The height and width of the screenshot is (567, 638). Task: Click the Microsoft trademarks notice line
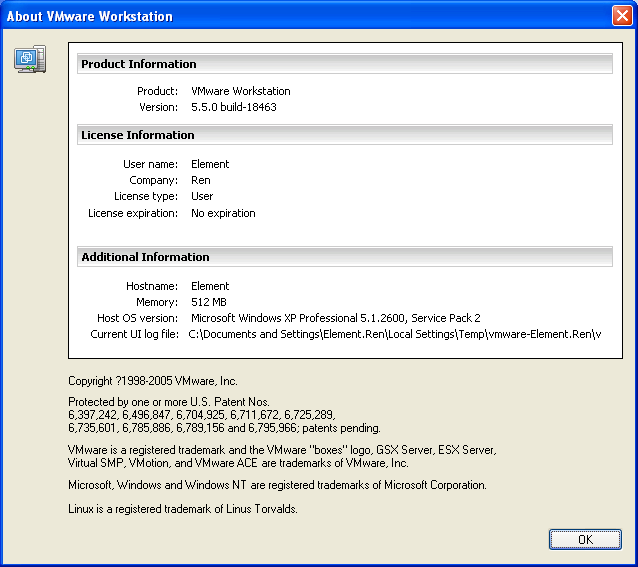pos(277,485)
